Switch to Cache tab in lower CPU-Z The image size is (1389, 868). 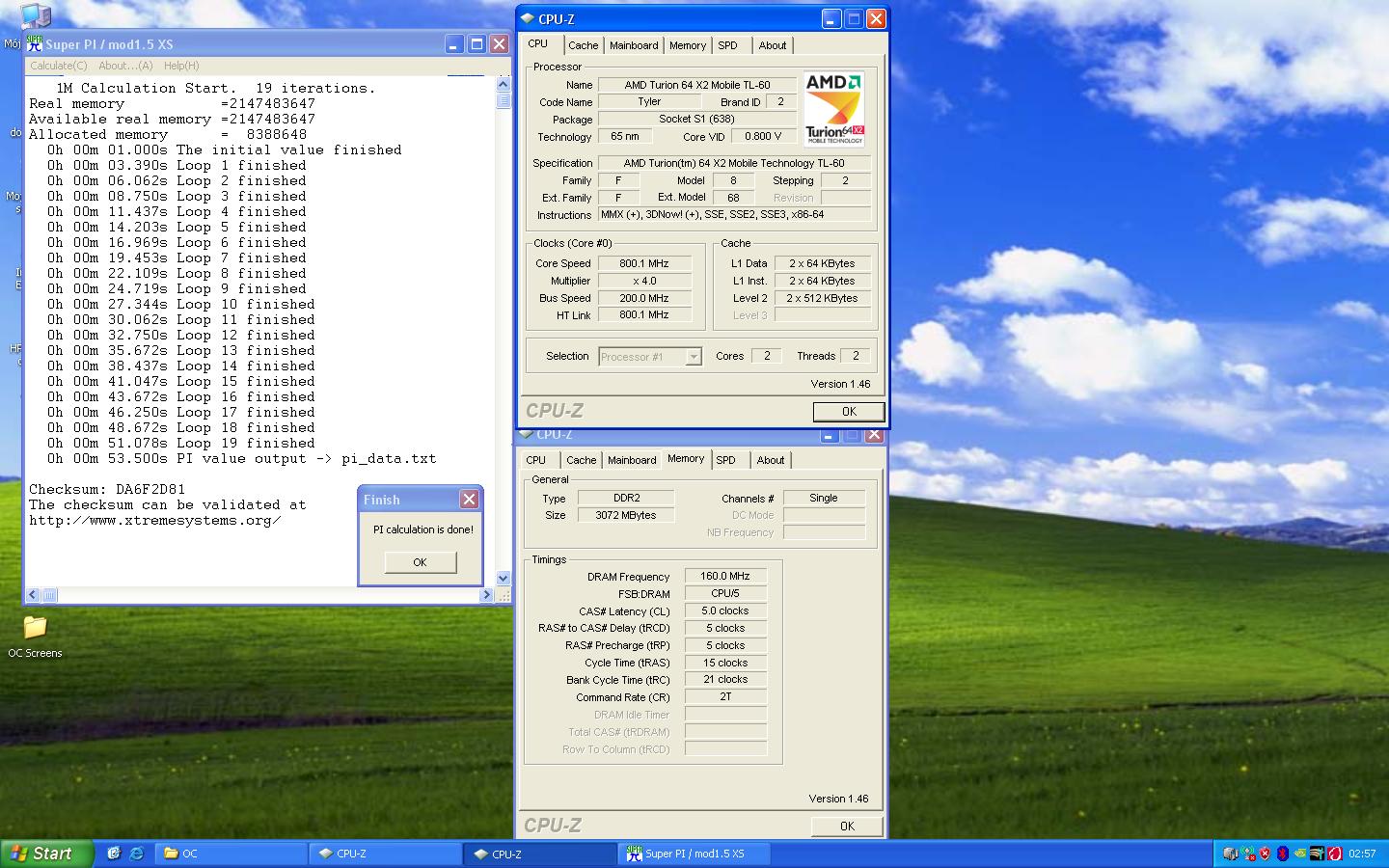[x=582, y=460]
